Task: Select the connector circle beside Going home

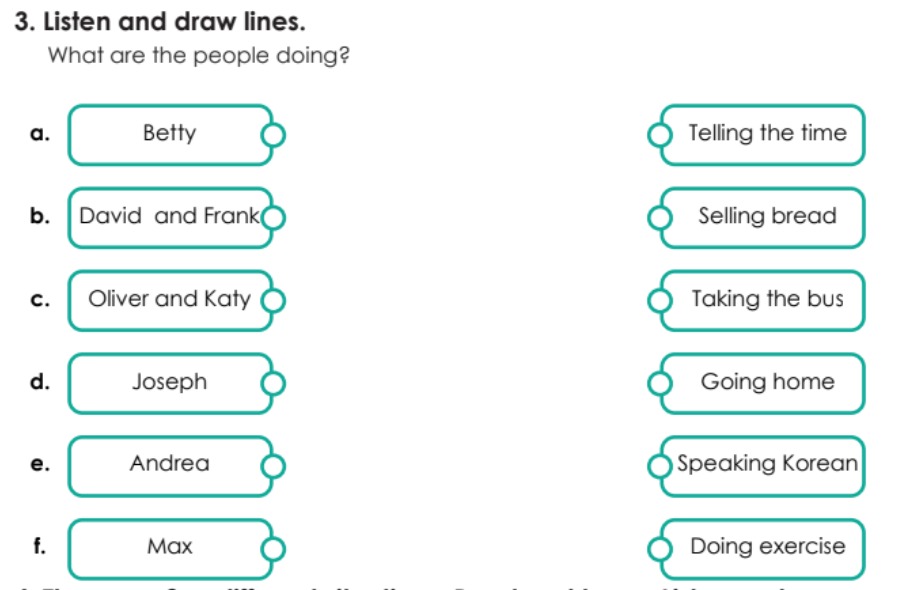Action: 660,383
